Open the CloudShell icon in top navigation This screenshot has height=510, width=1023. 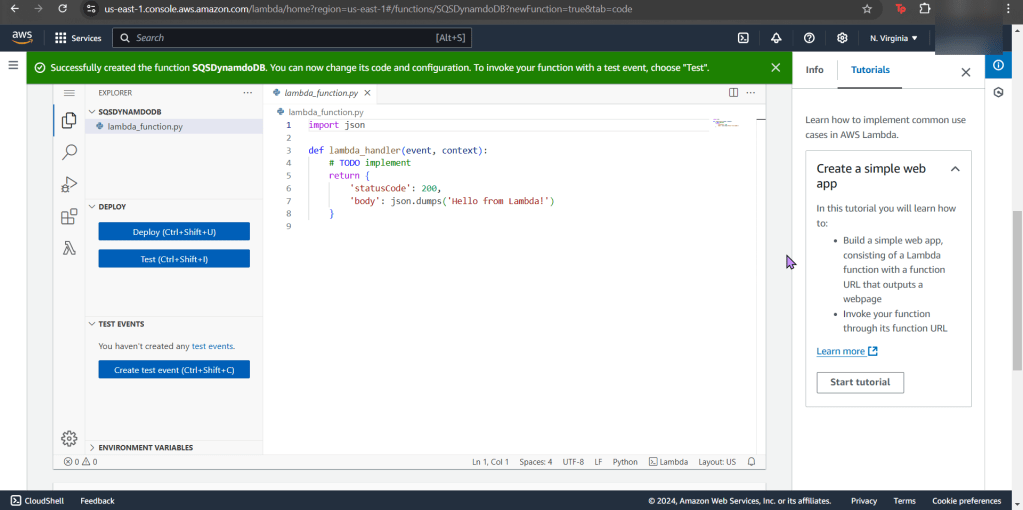(743, 38)
